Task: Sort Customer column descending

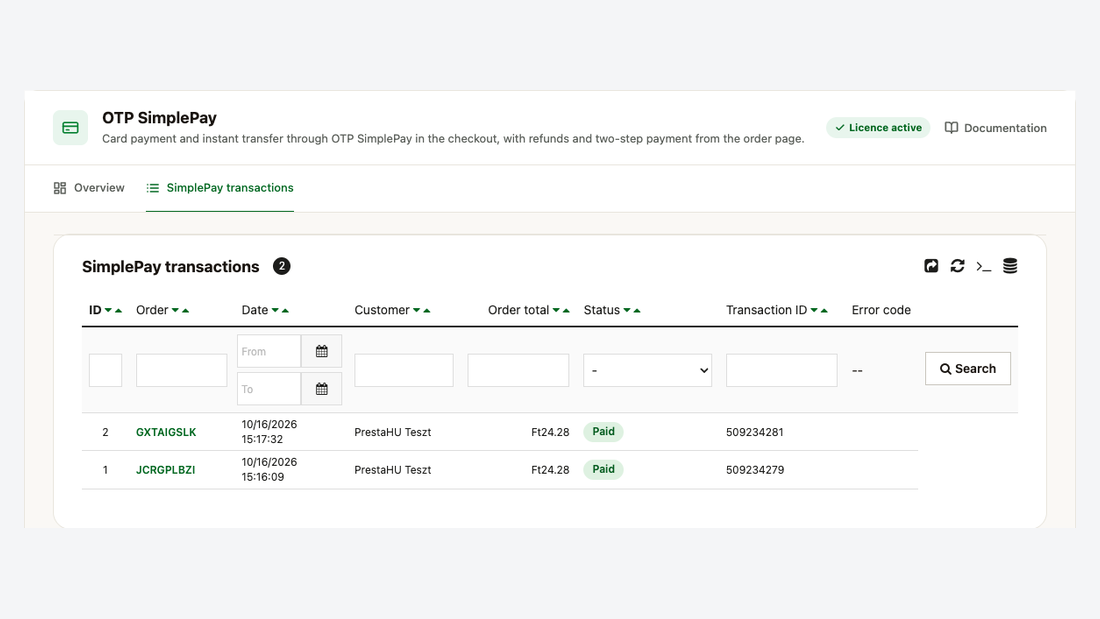Action: (x=417, y=310)
